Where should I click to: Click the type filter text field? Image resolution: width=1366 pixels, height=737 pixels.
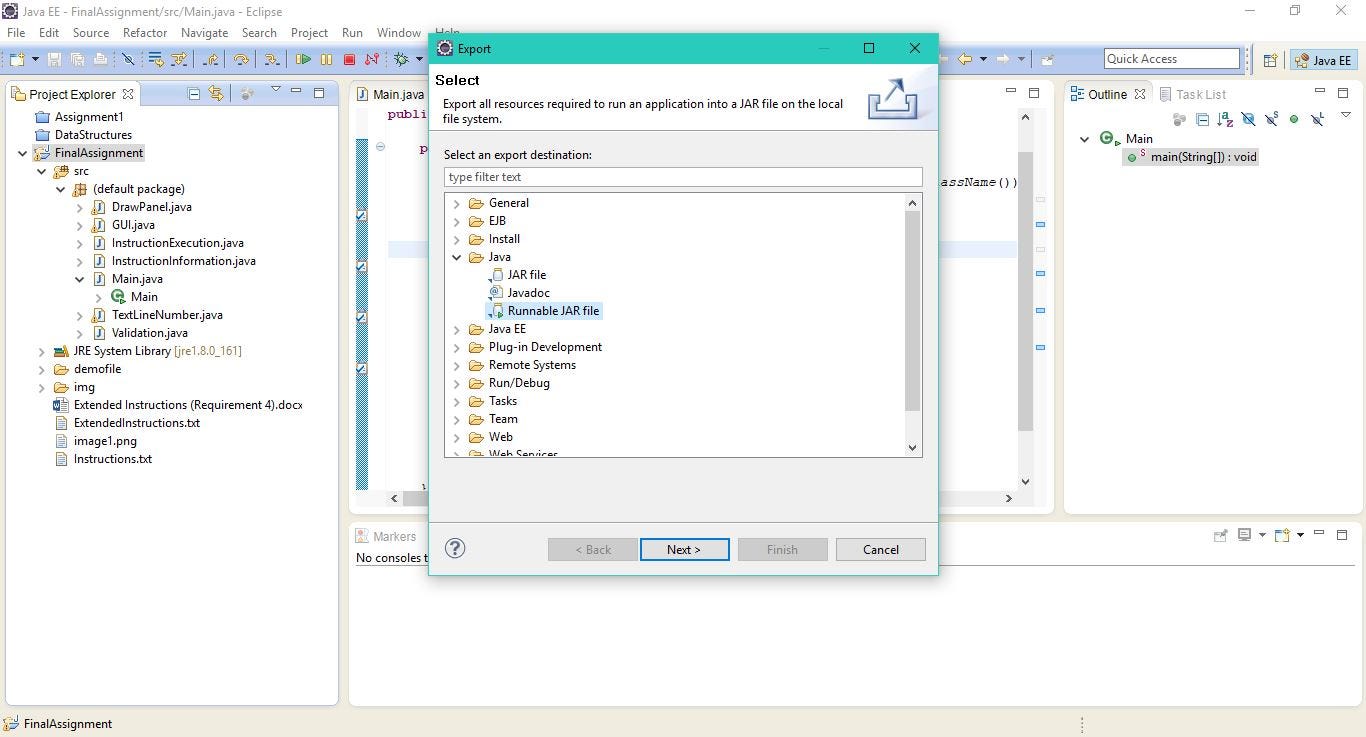pos(683,177)
